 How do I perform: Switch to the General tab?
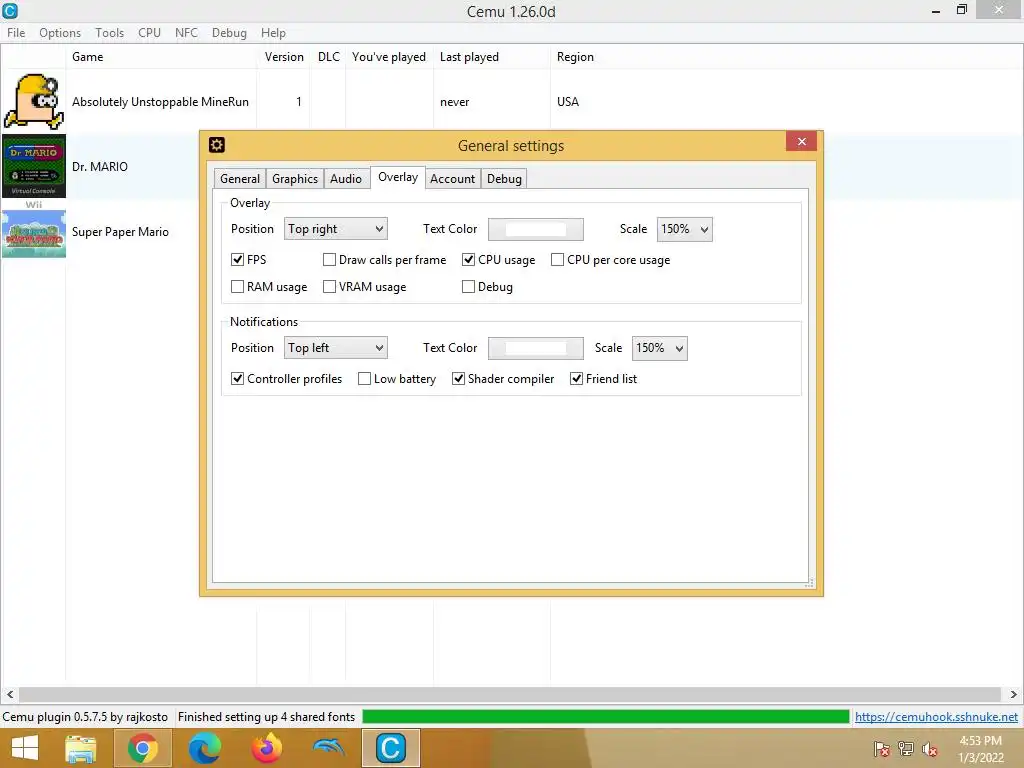click(240, 179)
